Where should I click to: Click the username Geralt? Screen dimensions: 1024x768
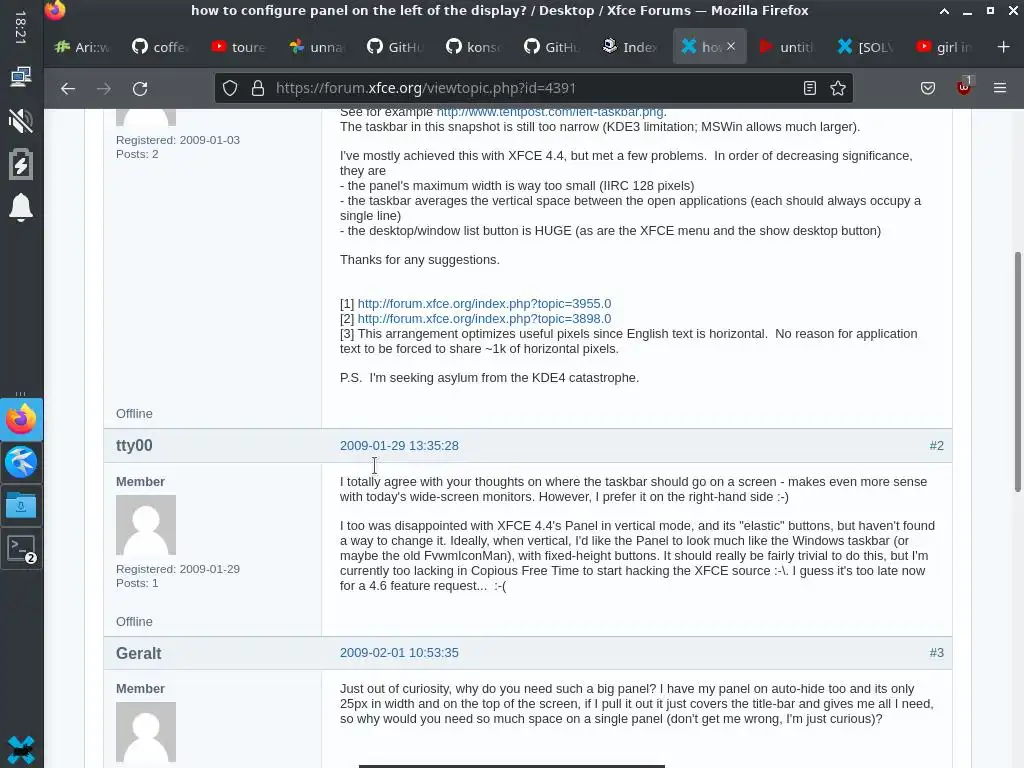click(138, 653)
